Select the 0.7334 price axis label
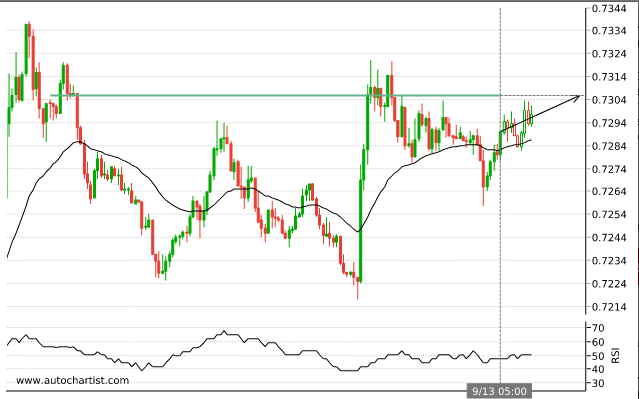Viewport: 639px width, 399px height. click(x=609, y=31)
